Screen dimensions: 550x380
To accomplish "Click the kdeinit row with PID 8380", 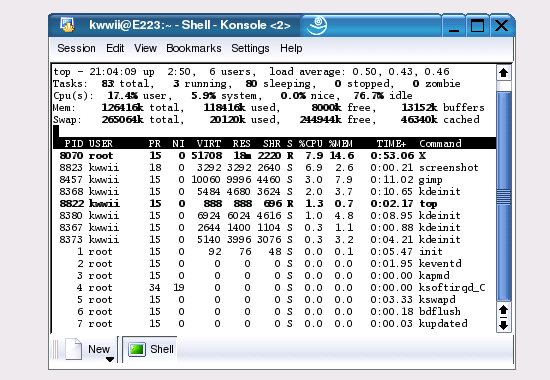I will pos(274,215).
